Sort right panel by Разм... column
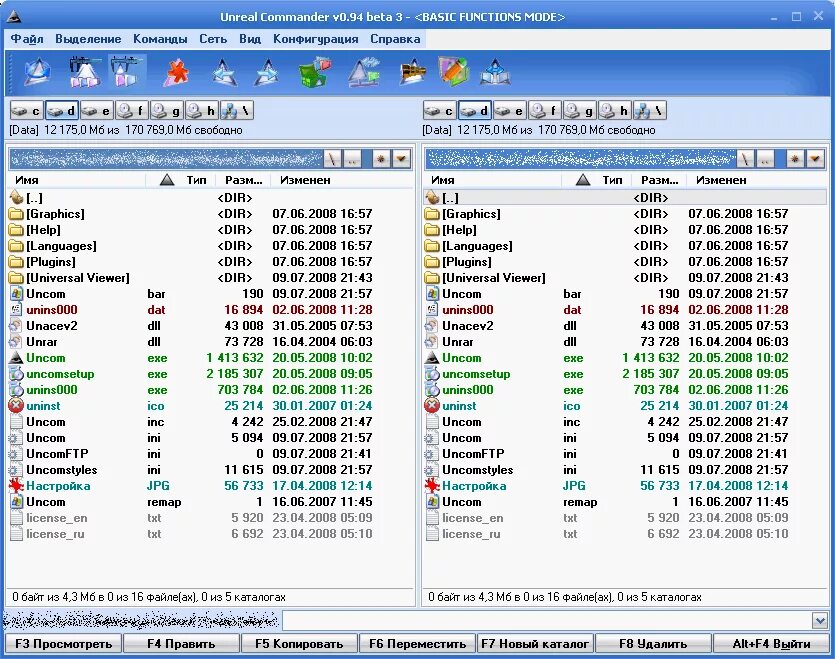 click(659, 180)
